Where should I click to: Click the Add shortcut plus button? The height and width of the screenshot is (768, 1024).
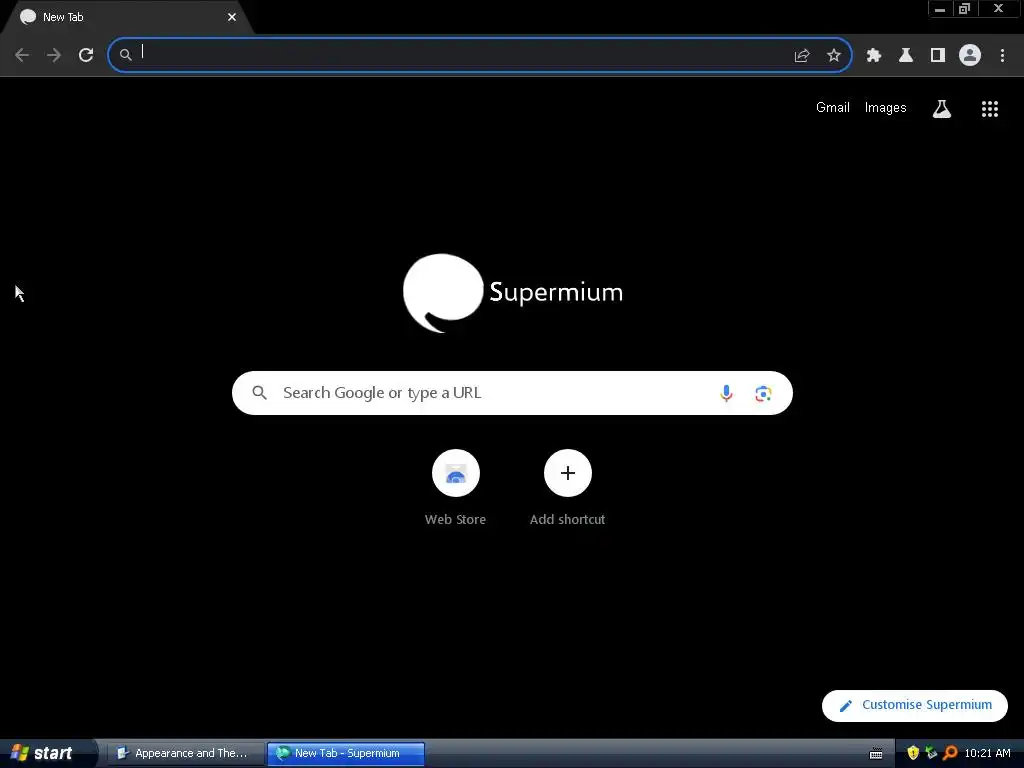(x=568, y=473)
